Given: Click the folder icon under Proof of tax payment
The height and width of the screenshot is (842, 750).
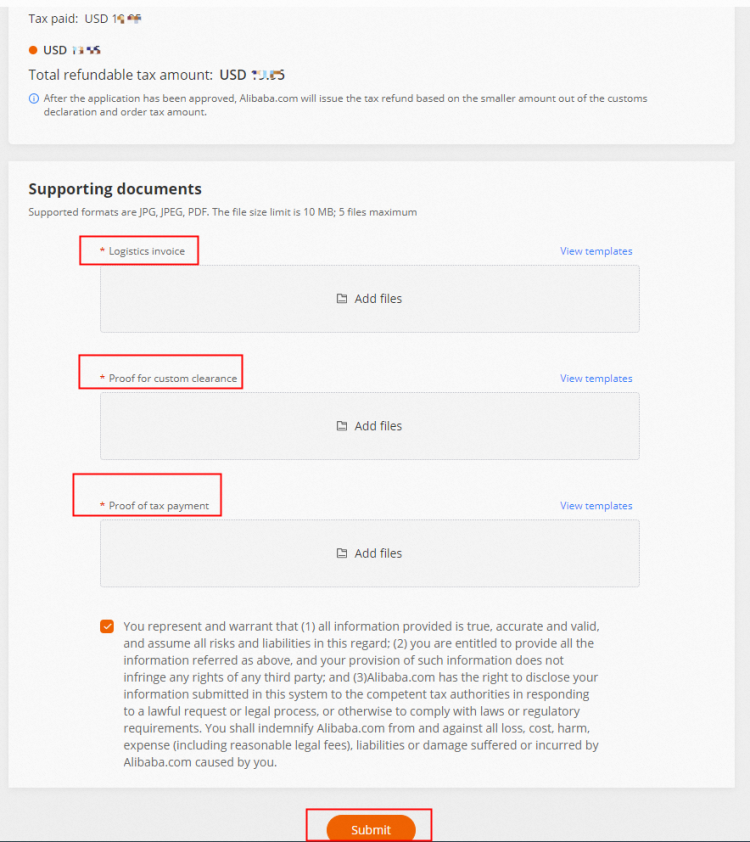Looking at the screenshot, I should pyautogui.click(x=342, y=553).
